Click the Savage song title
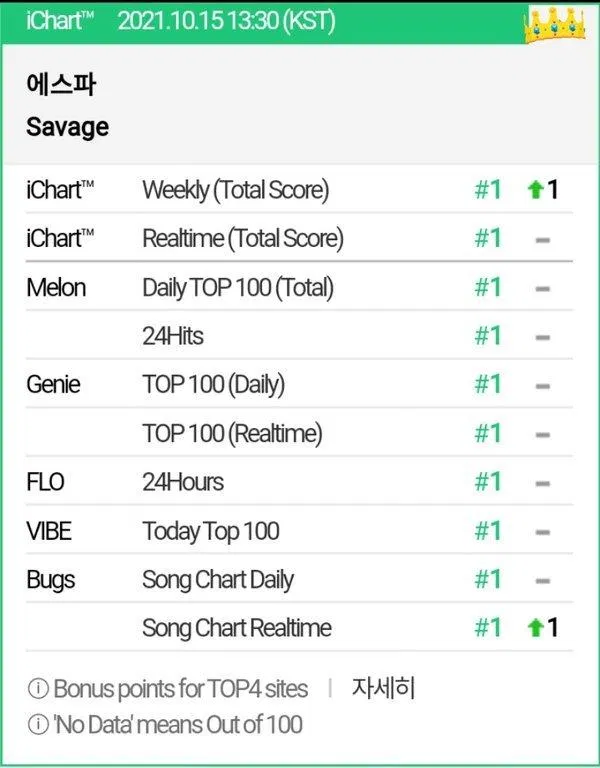 pyautogui.click(x=68, y=127)
